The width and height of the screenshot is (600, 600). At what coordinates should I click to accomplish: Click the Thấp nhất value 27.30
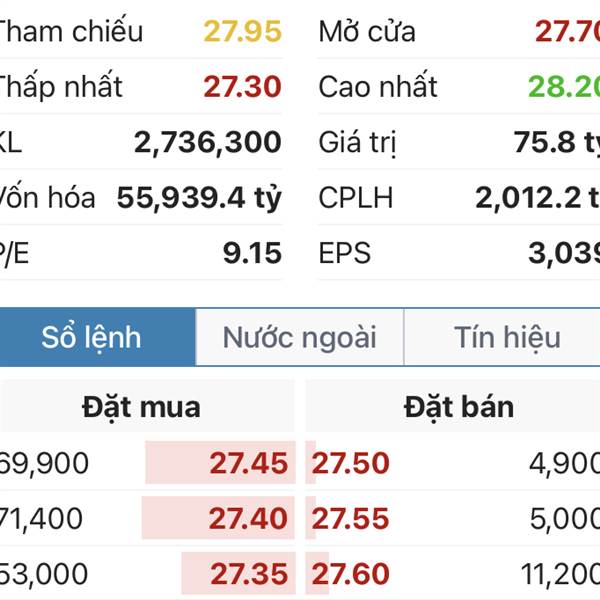click(243, 86)
